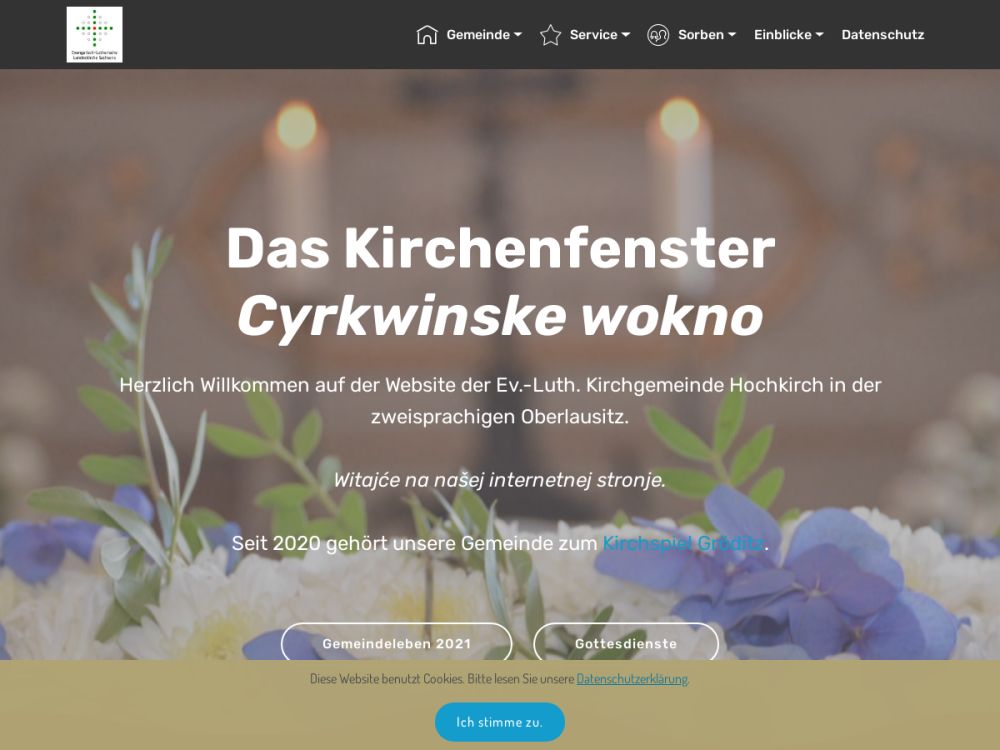Click the Gottesdienste button
1000x750 pixels.
pos(626,643)
